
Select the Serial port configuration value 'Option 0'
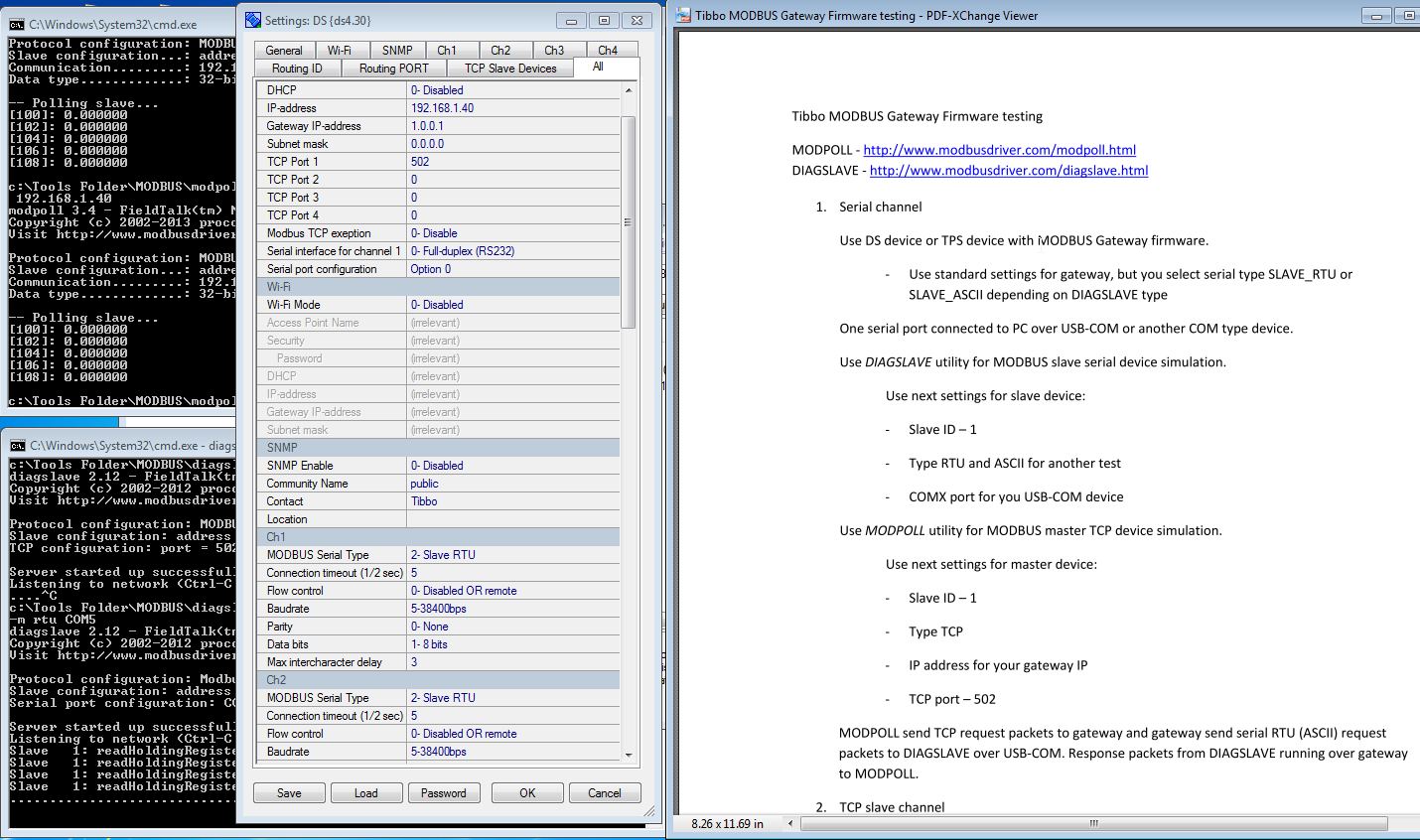click(x=431, y=269)
